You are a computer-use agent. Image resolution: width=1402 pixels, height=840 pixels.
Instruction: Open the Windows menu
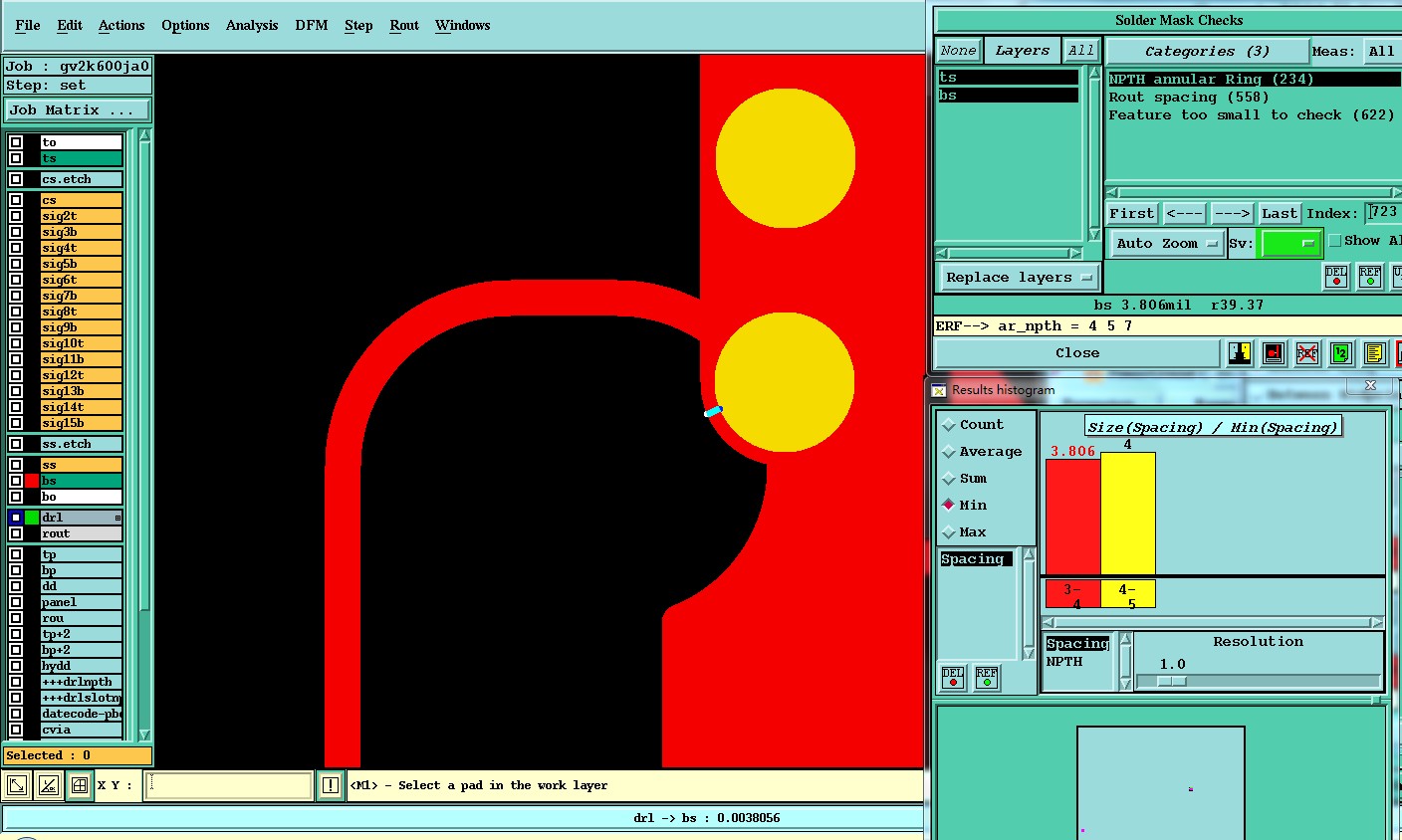[463, 25]
